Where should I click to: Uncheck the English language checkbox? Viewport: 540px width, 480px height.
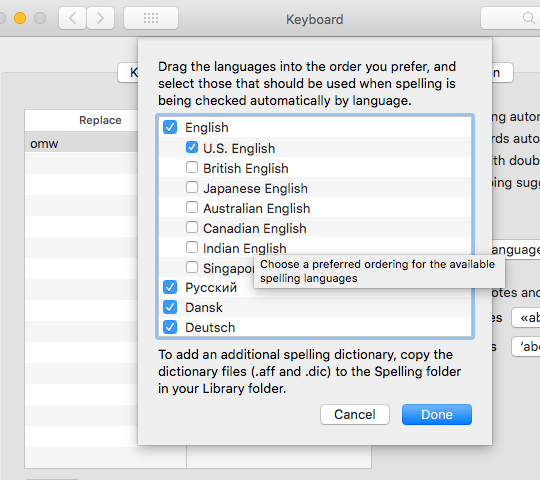[170, 127]
